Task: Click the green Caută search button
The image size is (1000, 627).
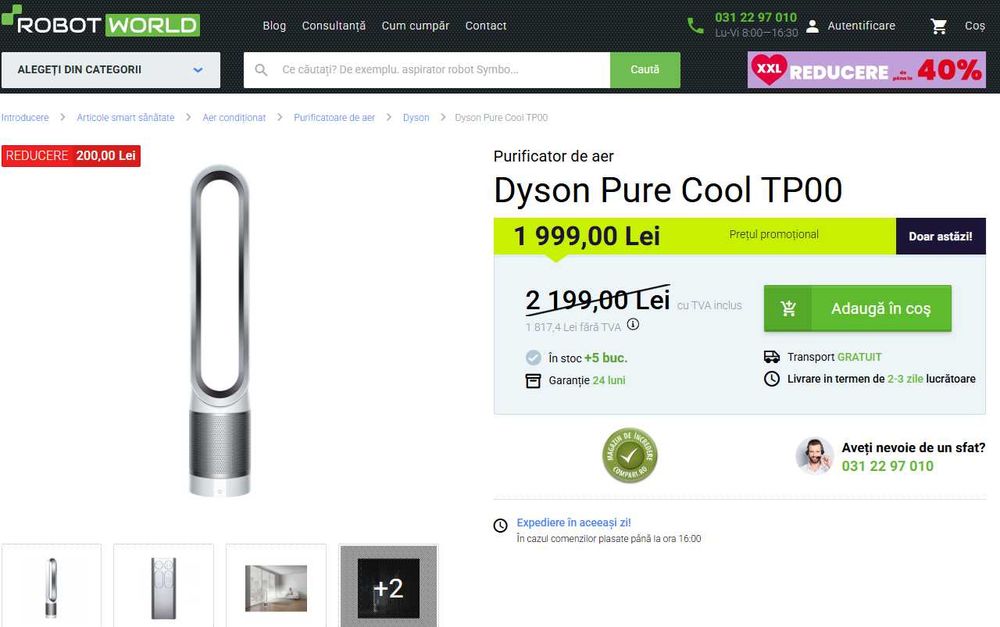Action: (x=645, y=70)
